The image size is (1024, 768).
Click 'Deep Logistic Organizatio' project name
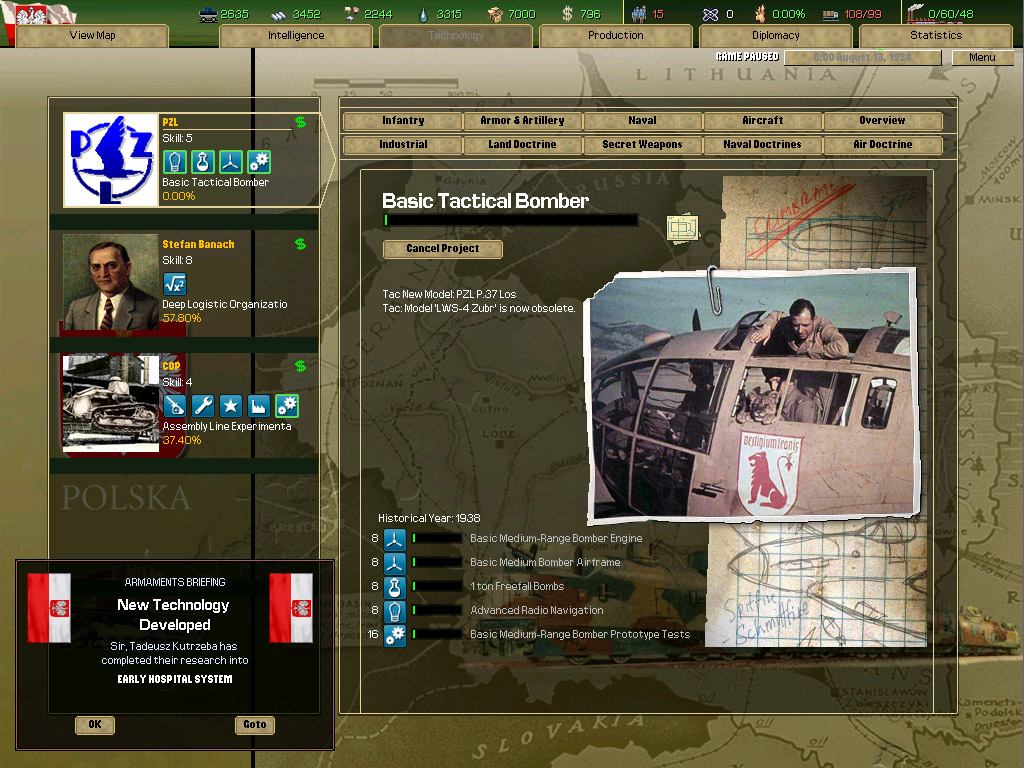click(225, 304)
